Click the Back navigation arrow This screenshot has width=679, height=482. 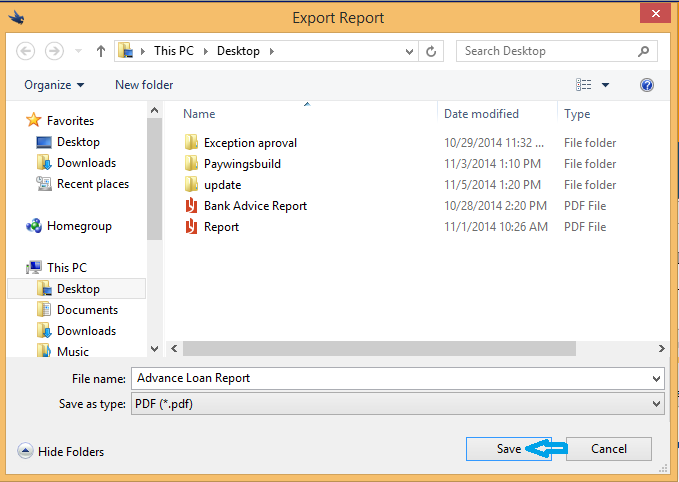coord(26,51)
